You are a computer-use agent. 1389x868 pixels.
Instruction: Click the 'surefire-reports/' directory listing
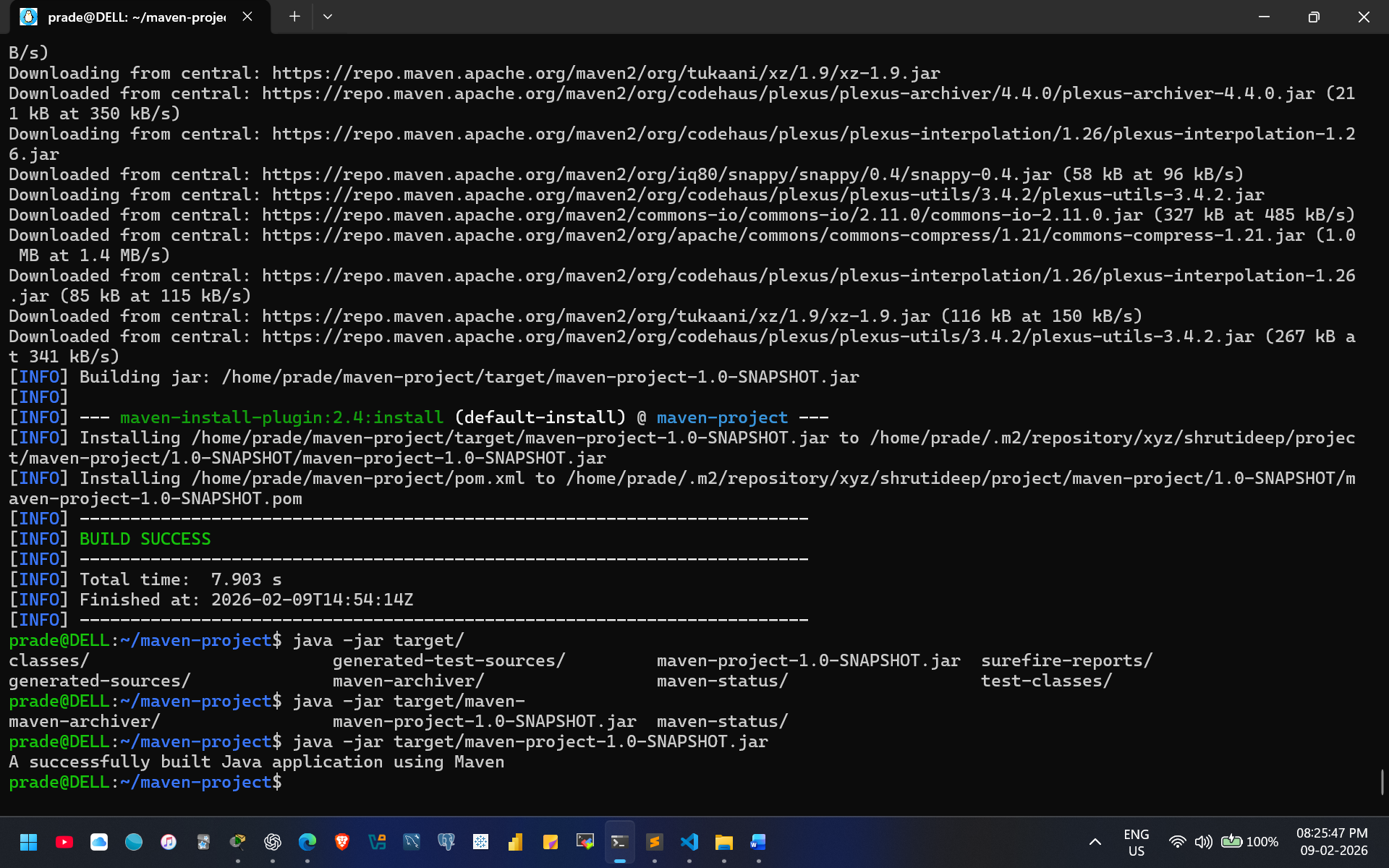tap(1066, 660)
